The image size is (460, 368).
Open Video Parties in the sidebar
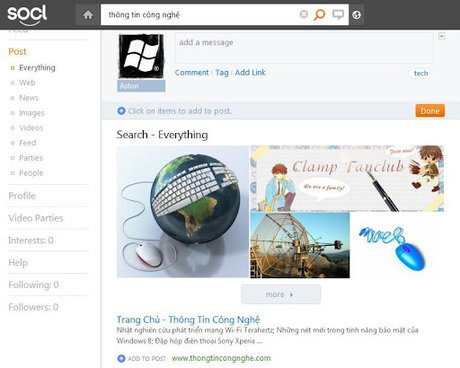pos(36,218)
